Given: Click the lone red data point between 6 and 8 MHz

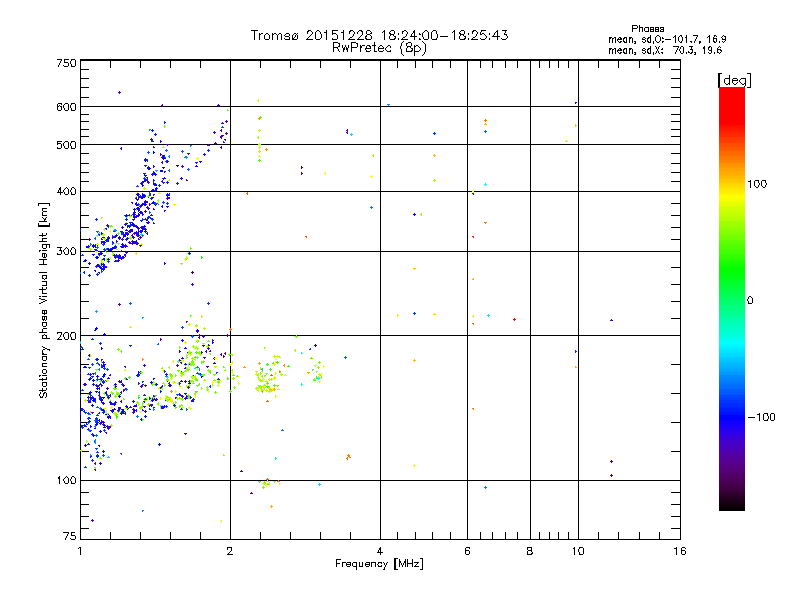Looking at the screenshot, I should point(514,320).
